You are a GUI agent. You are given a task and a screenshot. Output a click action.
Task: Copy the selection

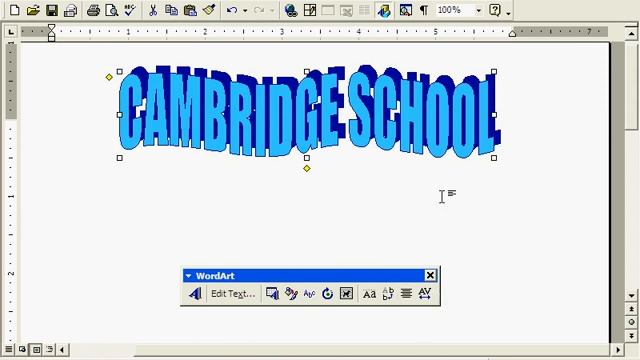(171, 10)
